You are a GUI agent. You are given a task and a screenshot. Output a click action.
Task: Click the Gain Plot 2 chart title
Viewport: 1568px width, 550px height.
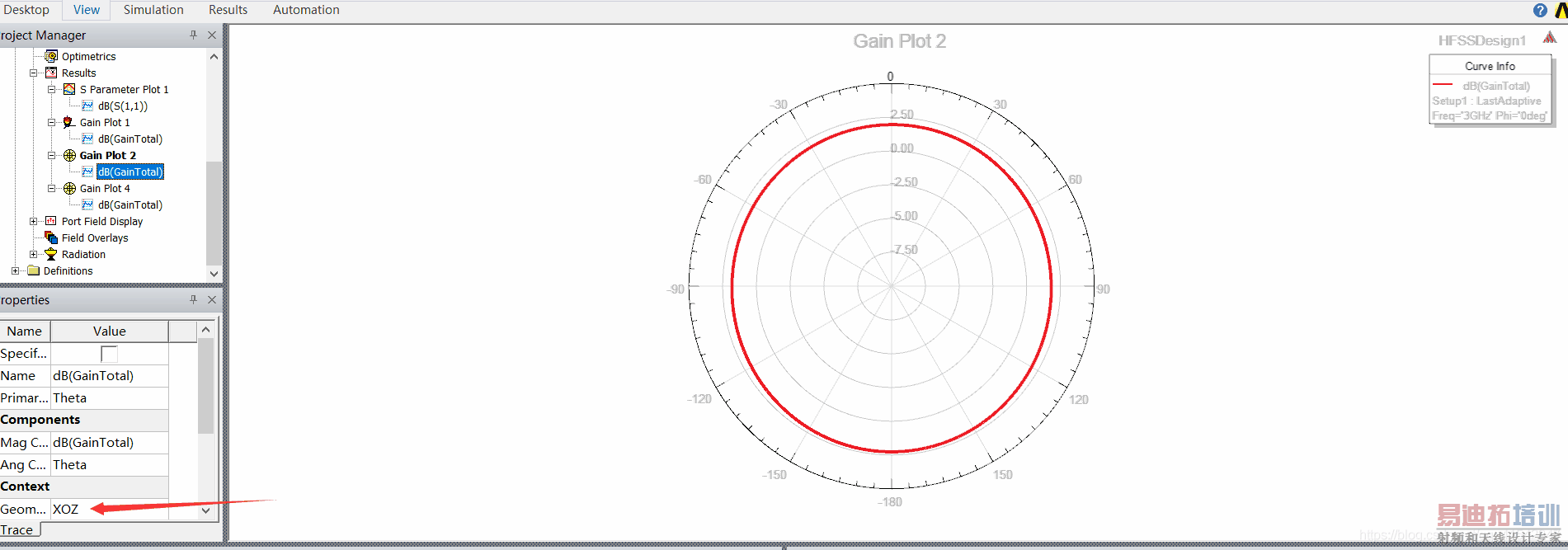pyautogui.click(x=899, y=41)
